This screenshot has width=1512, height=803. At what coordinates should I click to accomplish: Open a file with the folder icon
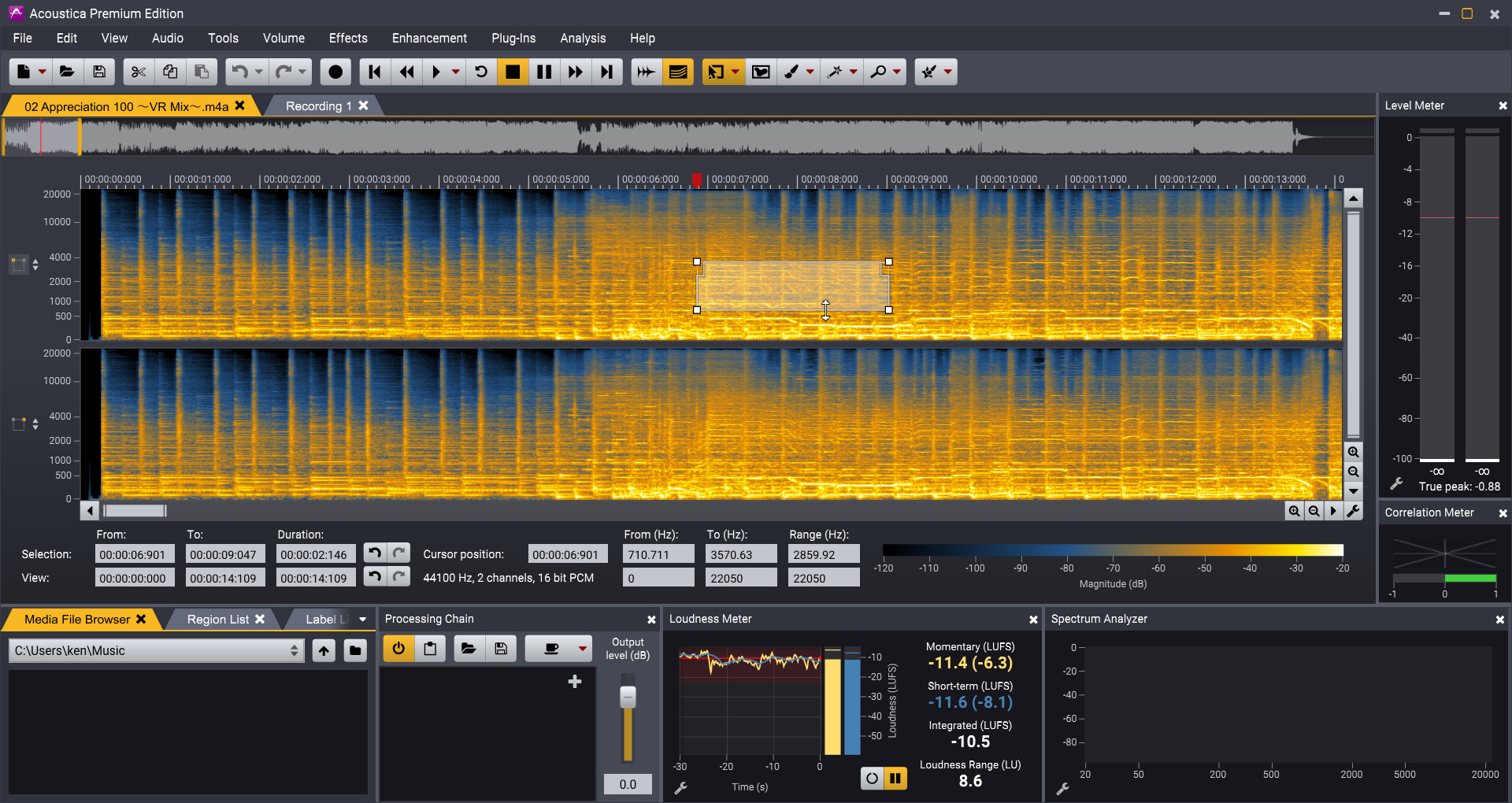coord(67,72)
